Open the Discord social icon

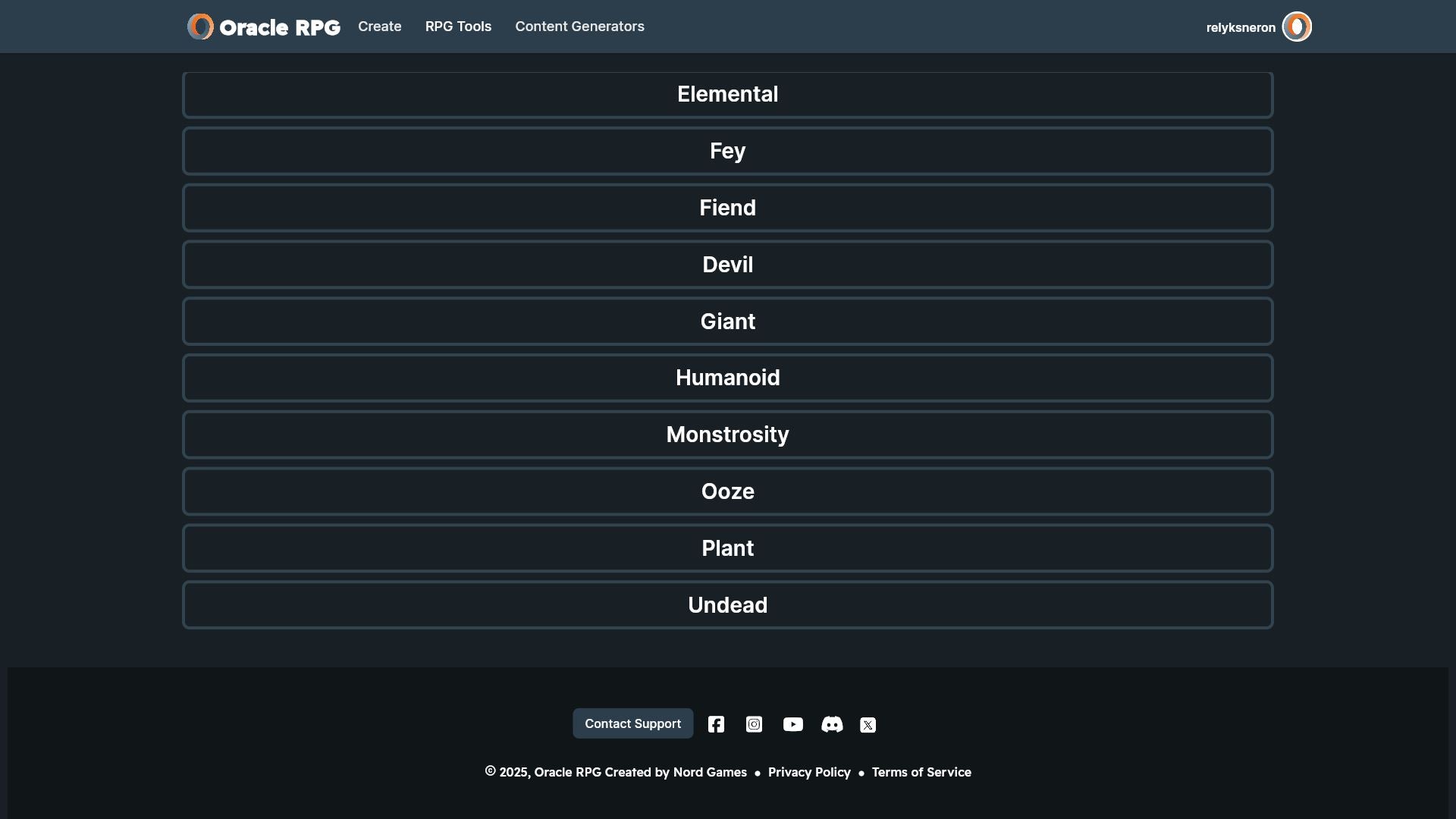832,724
